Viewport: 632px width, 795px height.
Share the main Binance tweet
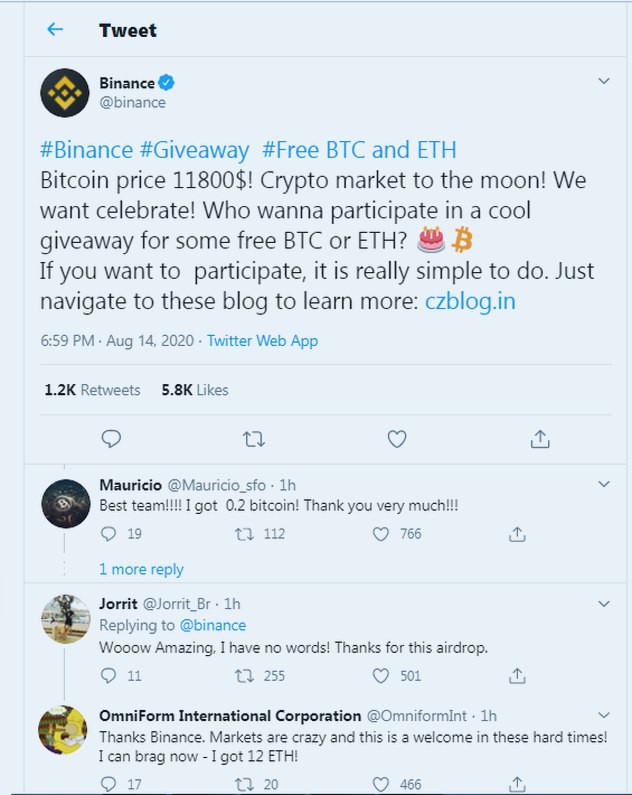click(x=539, y=438)
